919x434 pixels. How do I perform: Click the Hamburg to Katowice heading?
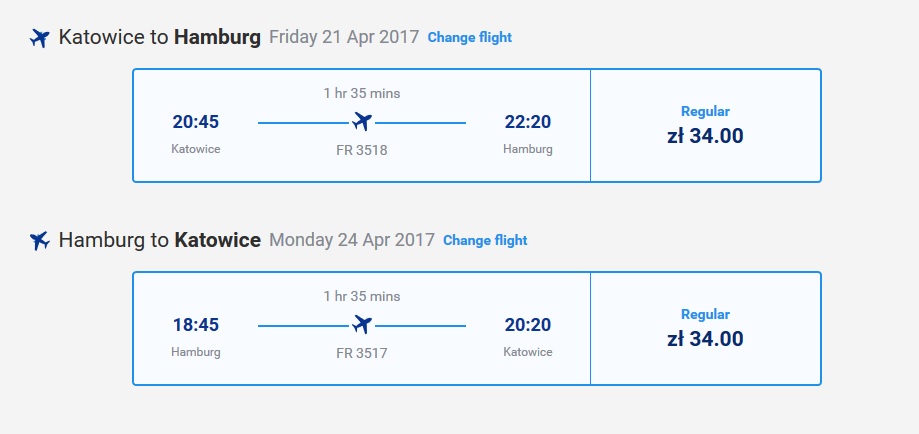(159, 240)
